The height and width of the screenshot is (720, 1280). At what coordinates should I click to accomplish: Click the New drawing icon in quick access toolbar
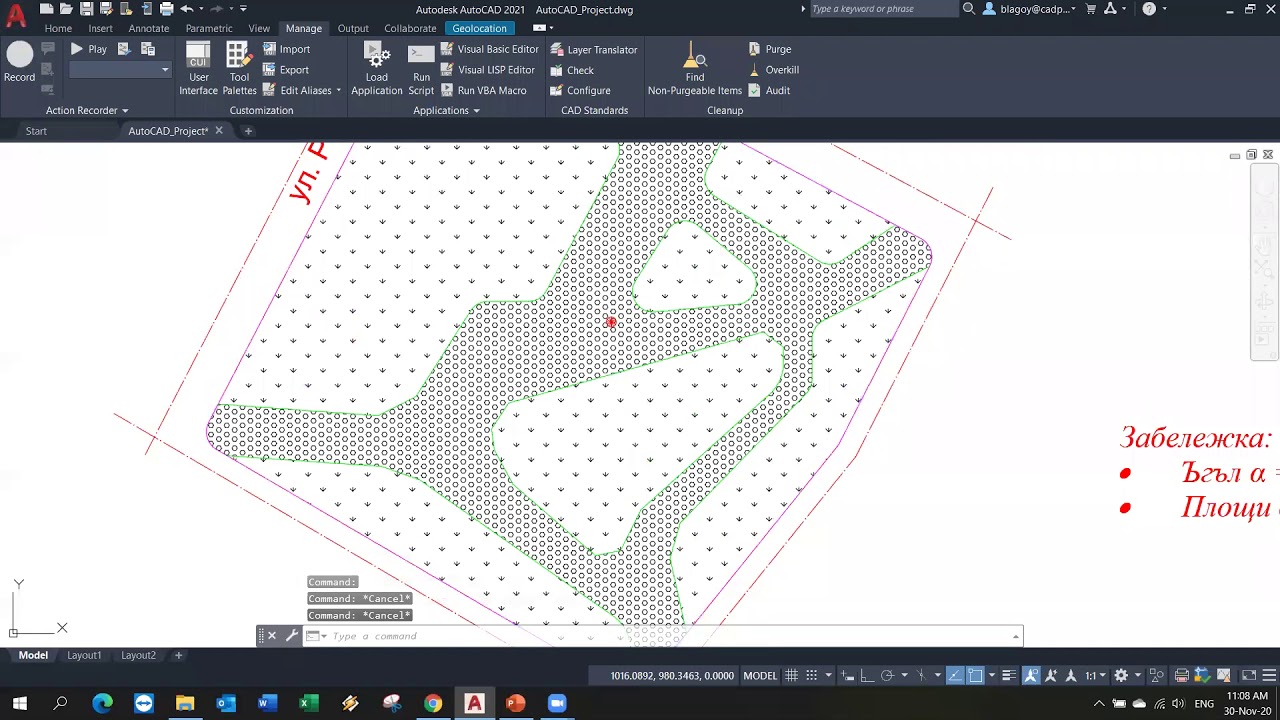47,9
